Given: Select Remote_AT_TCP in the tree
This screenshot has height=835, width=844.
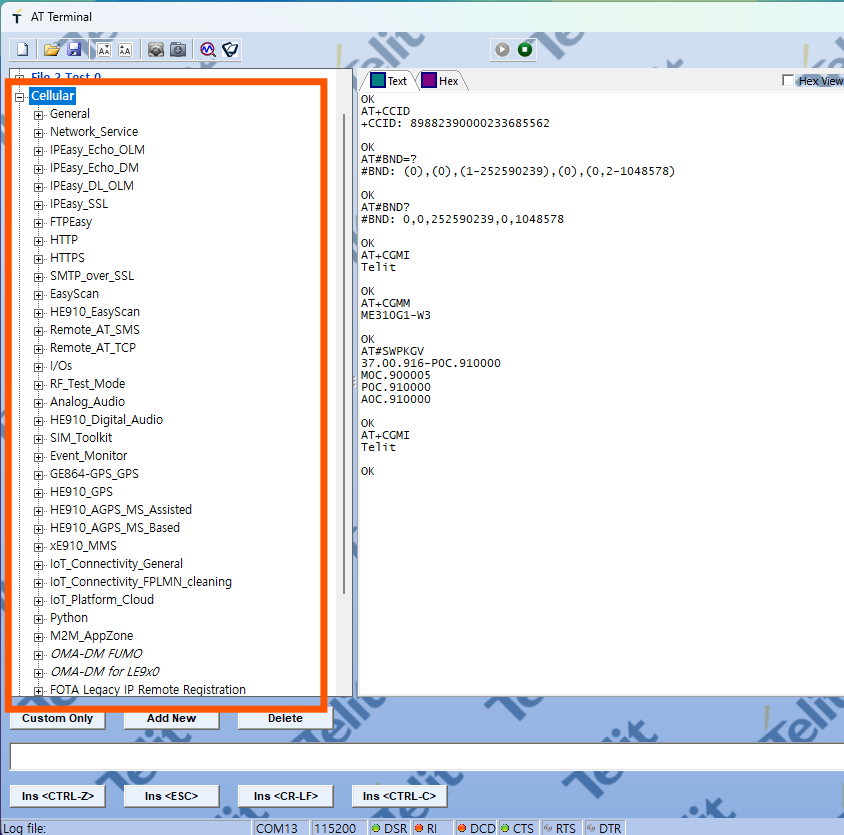Looking at the screenshot, I should (93, 348).
